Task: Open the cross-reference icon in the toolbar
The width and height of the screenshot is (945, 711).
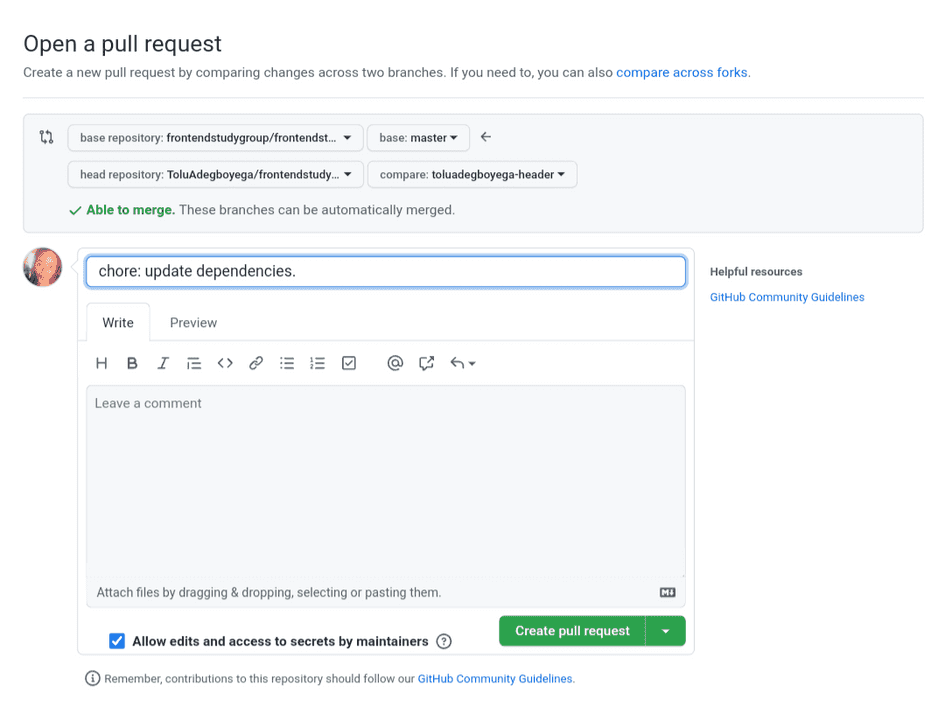Action: (426, 363)
